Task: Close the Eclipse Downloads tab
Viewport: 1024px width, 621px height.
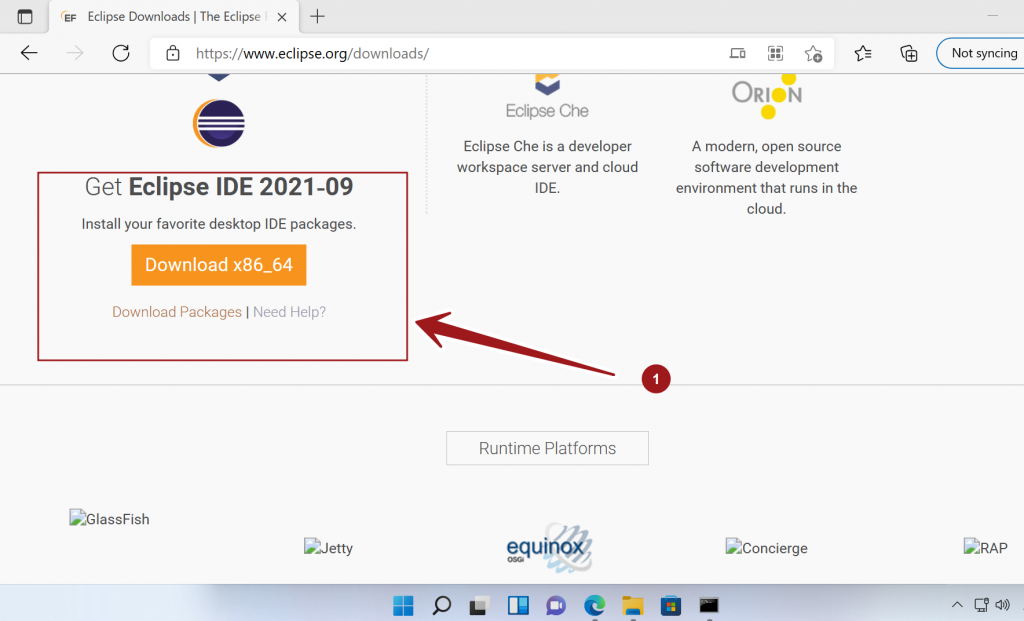Action: (x=282, y=17)
